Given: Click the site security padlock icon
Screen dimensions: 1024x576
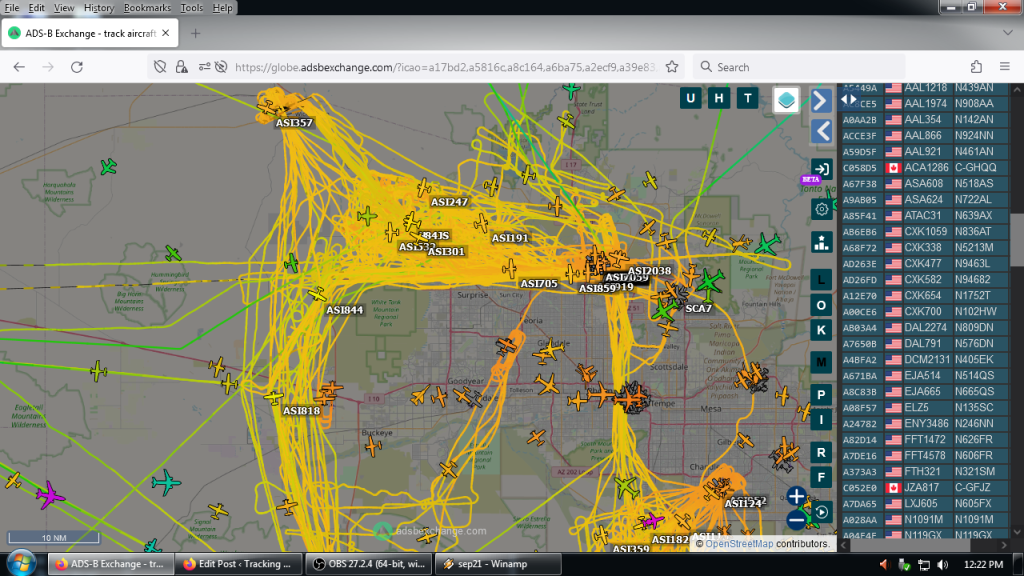Looking at the screenshot, I should (x=182, y=67).
